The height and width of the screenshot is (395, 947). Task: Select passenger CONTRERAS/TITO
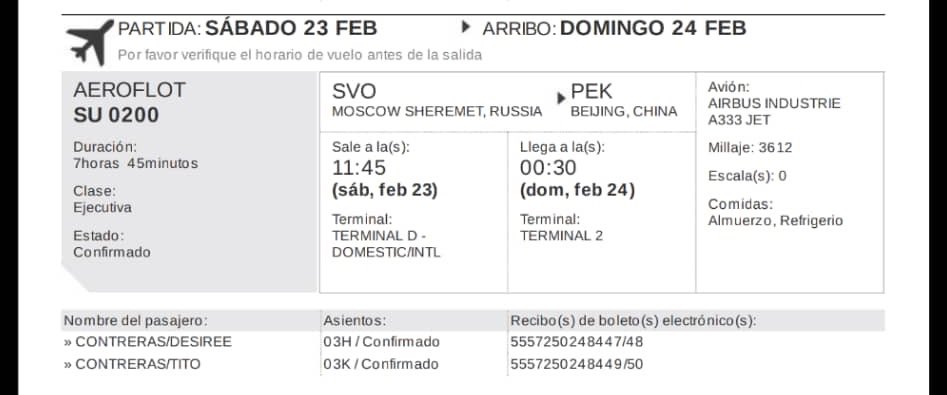click(x=132, y=364)
